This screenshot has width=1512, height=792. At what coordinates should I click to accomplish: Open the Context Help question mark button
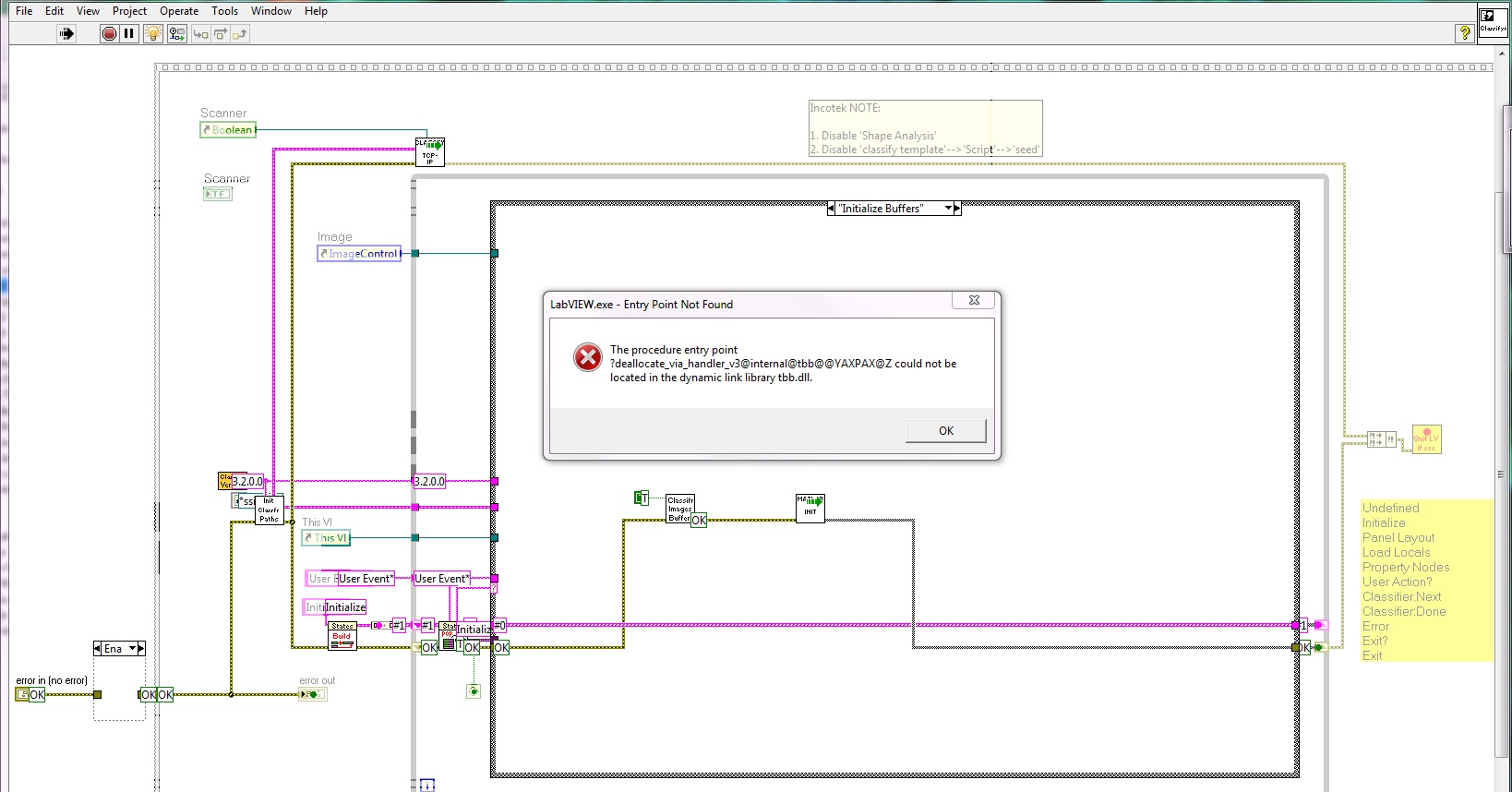coord(1465,33)
